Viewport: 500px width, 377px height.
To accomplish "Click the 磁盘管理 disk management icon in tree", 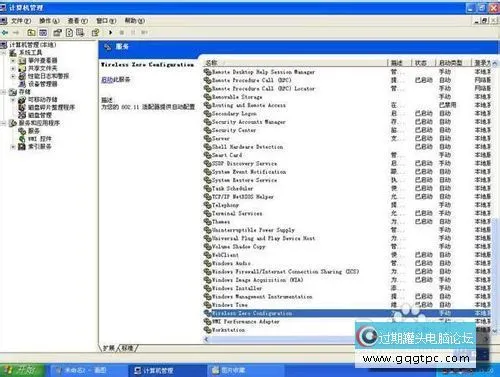I will [x=22, y=115].
